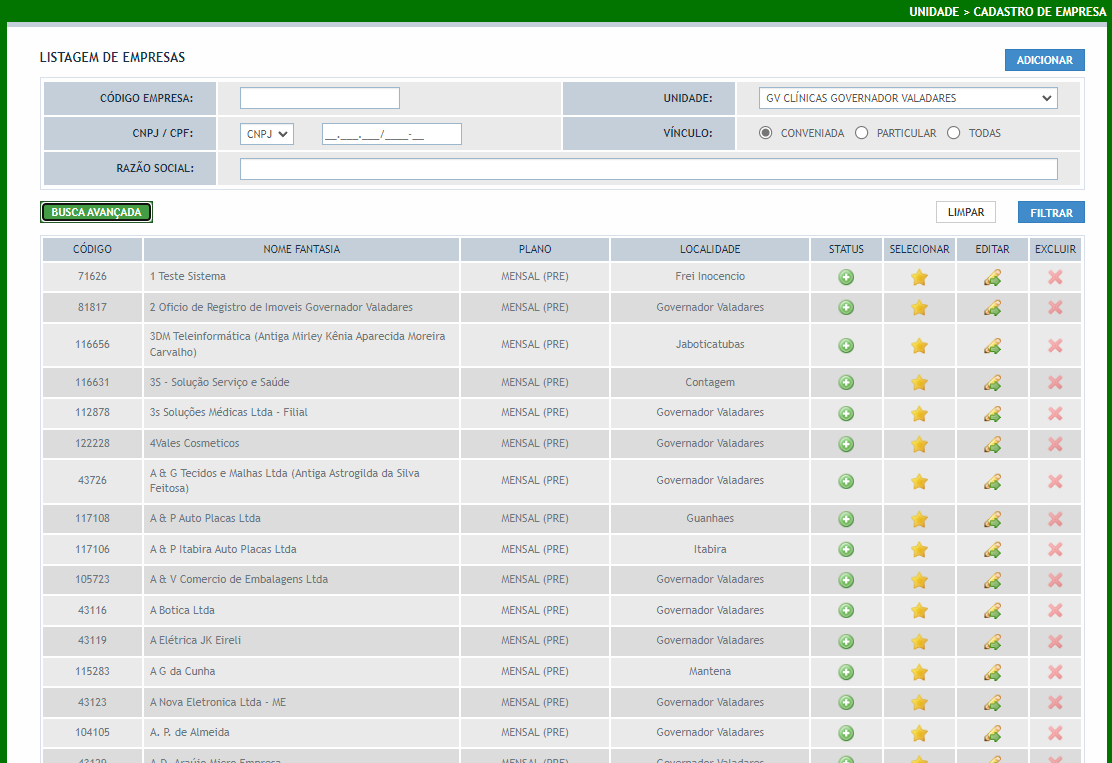Click company code 116656
This screenshot has height=763, width=1112.
tap(92, 345)
